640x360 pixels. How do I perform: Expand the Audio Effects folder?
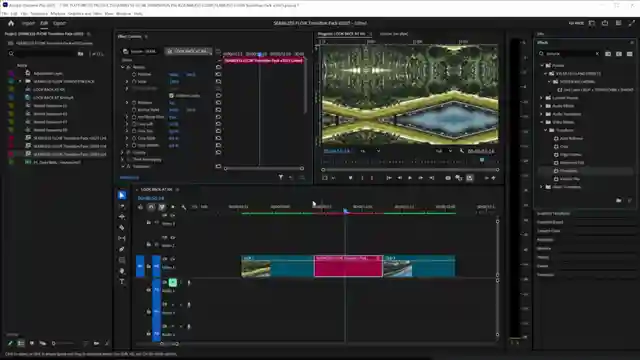click(542, 106)
